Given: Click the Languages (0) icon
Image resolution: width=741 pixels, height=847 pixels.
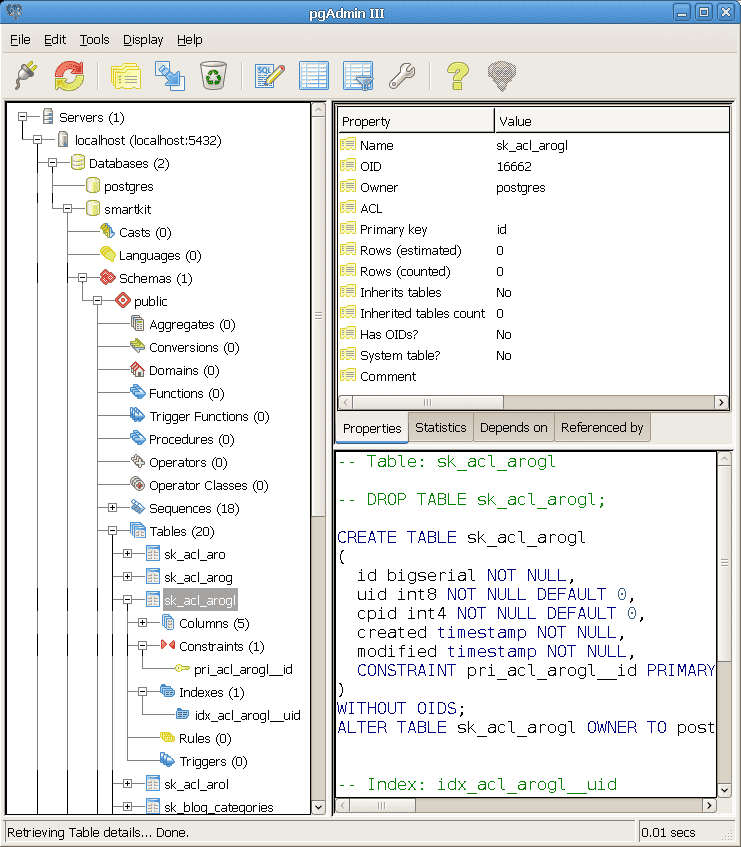Looking at the screenshot, I should (107, 254).
